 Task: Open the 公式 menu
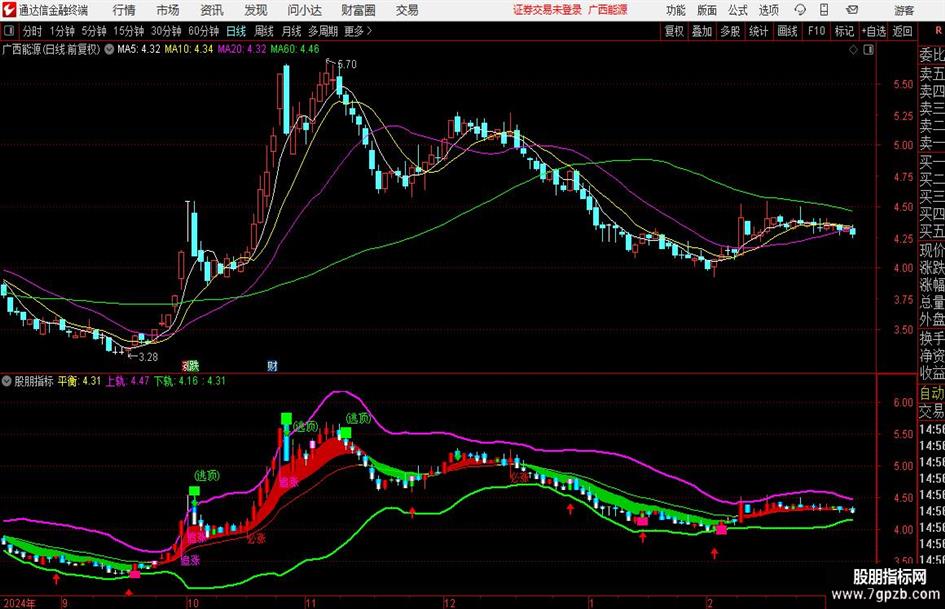coord(738,10)
